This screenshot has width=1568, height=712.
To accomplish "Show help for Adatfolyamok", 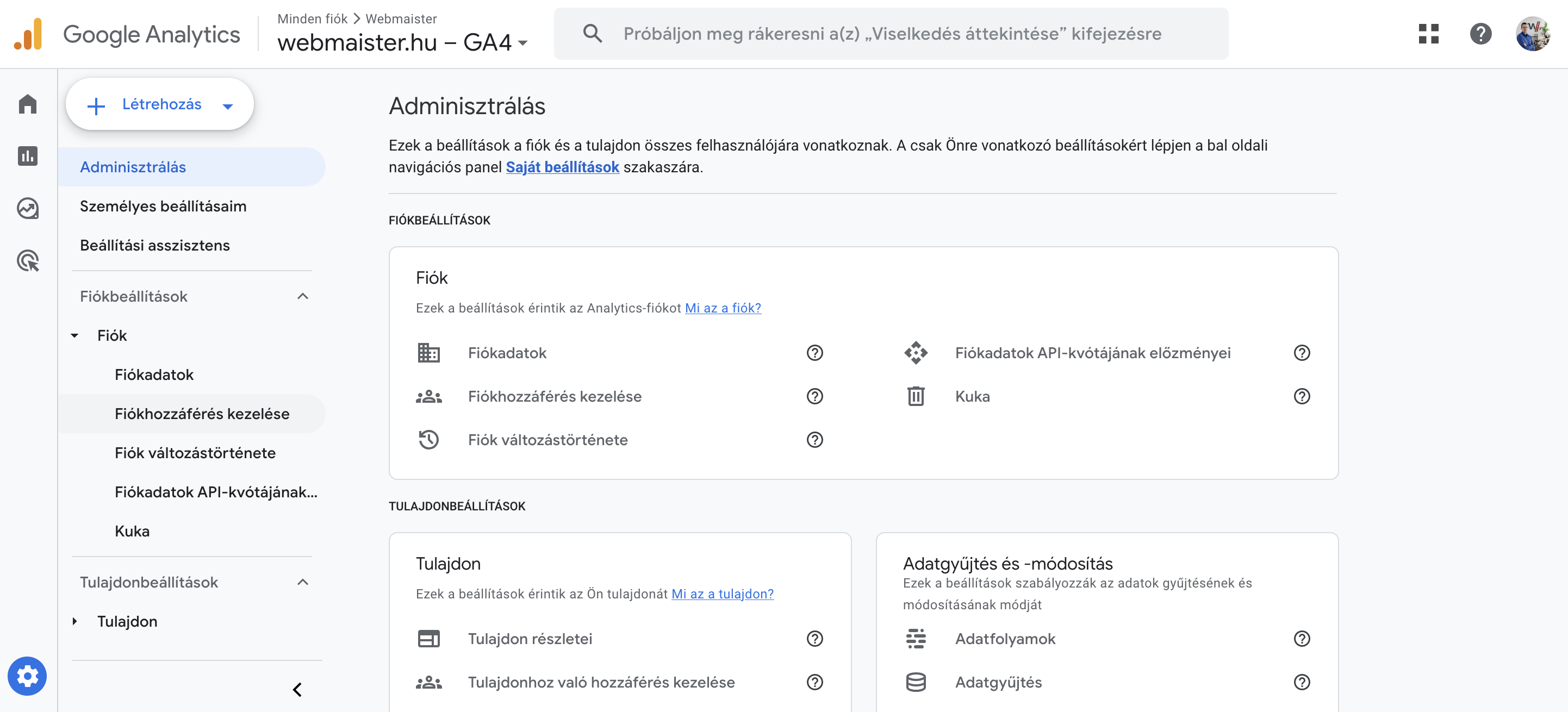I will (1302, 639).
